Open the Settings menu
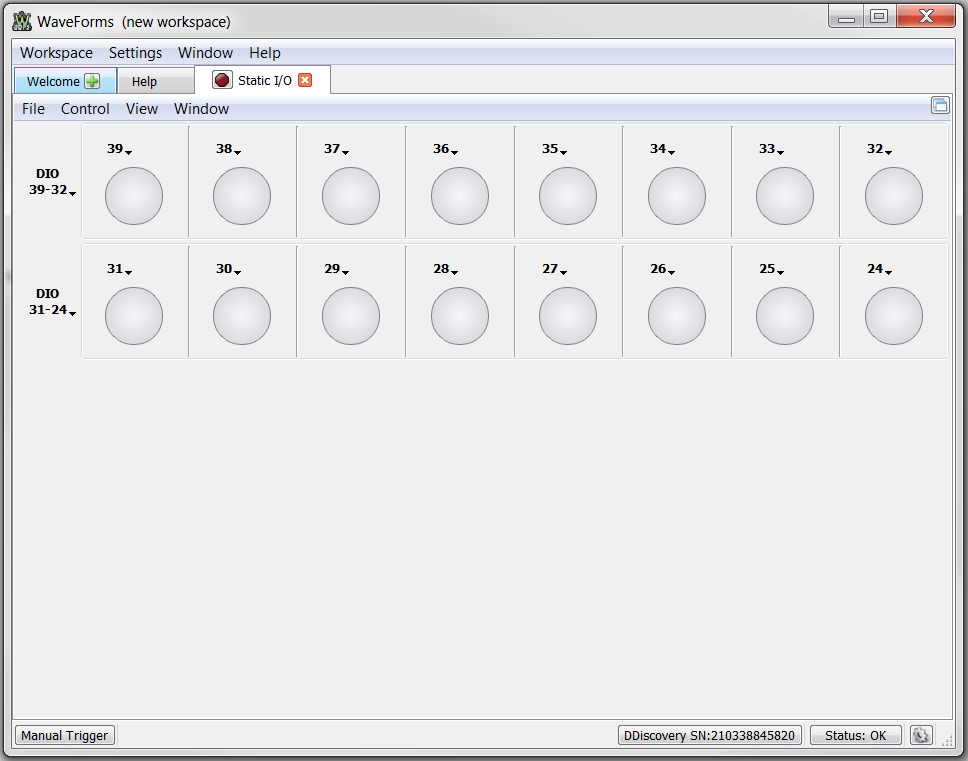Screen dimensions: 968x761 point(135,53)
